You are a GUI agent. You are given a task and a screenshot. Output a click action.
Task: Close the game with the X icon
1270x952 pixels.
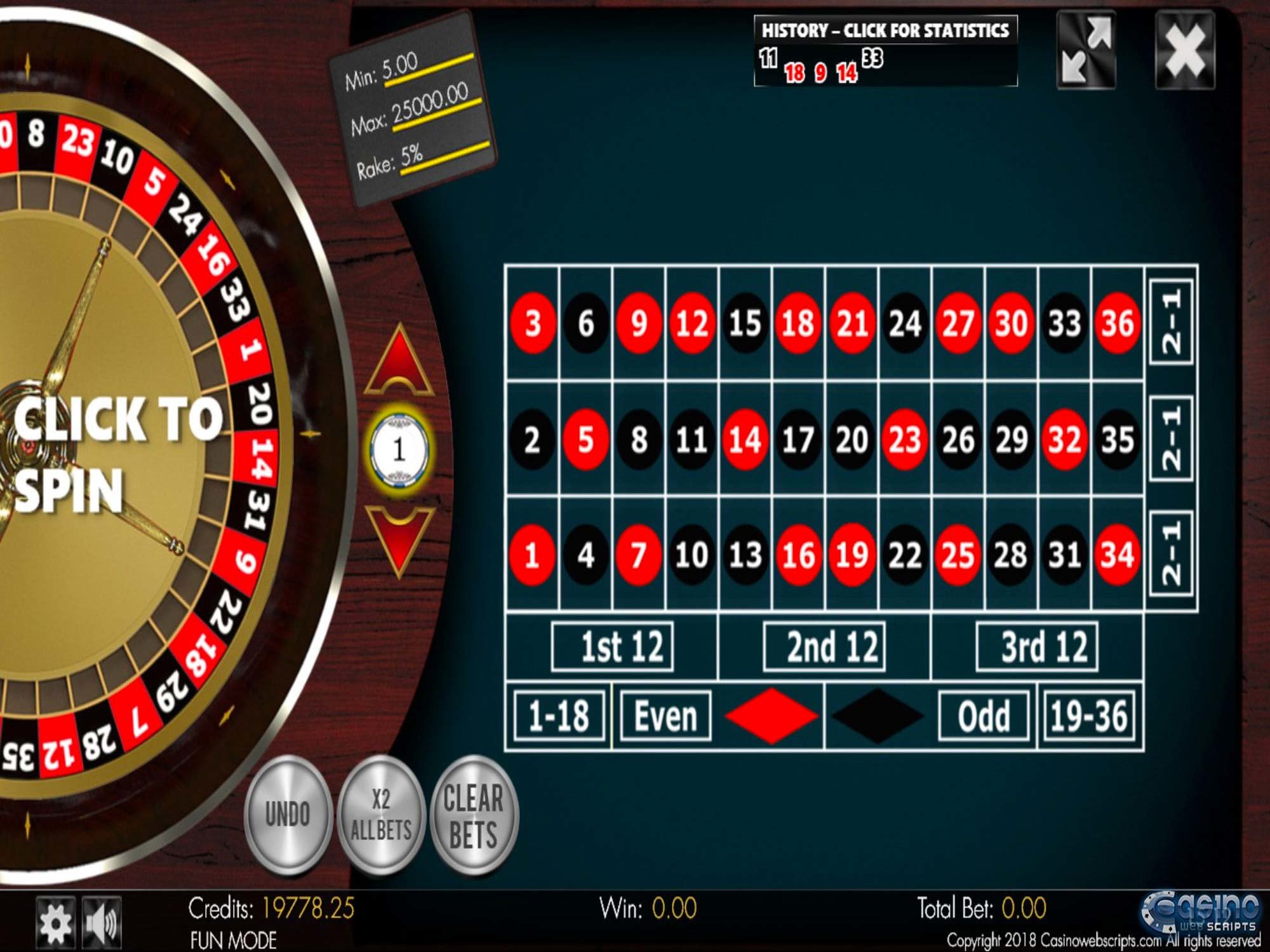click(1185, 50)
